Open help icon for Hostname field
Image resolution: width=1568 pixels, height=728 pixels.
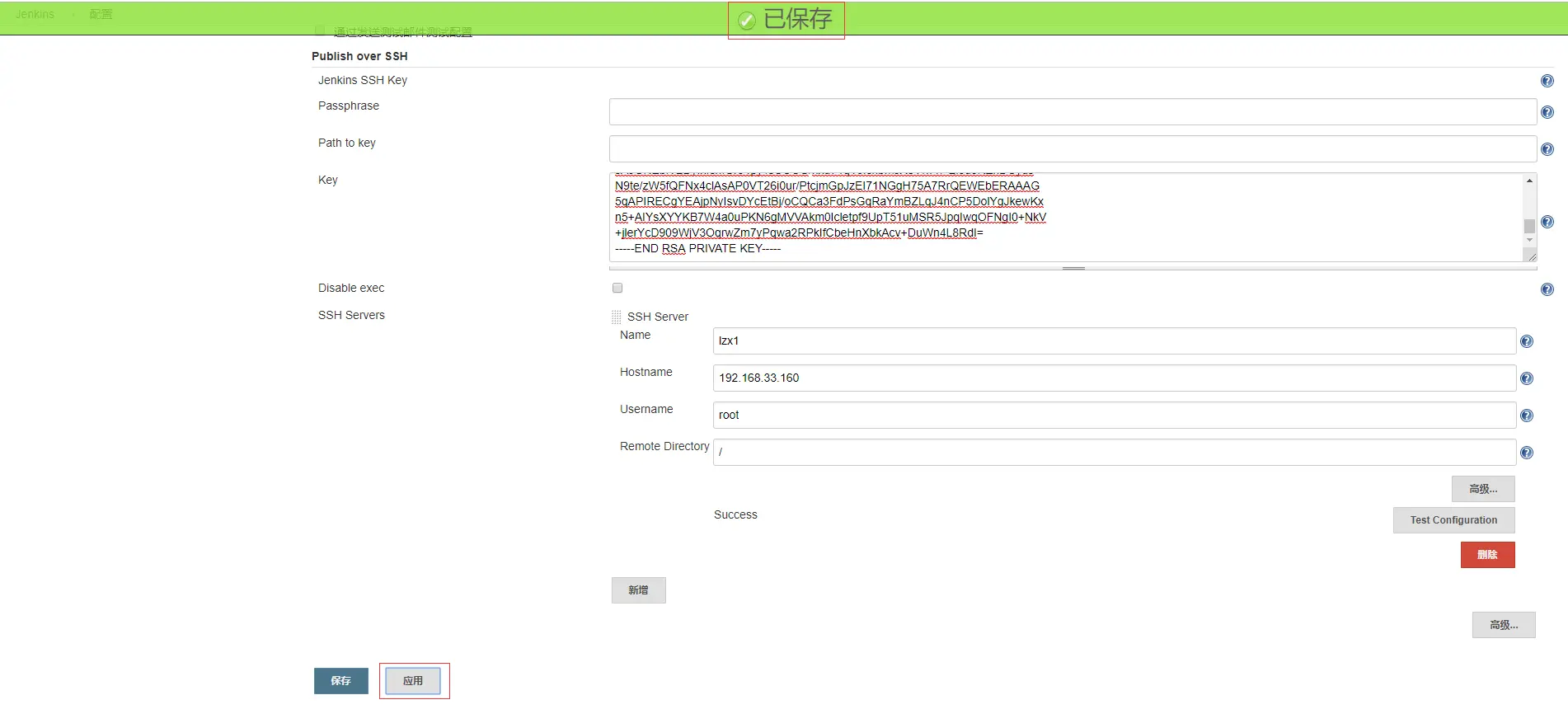click(x=1526, y=378)
